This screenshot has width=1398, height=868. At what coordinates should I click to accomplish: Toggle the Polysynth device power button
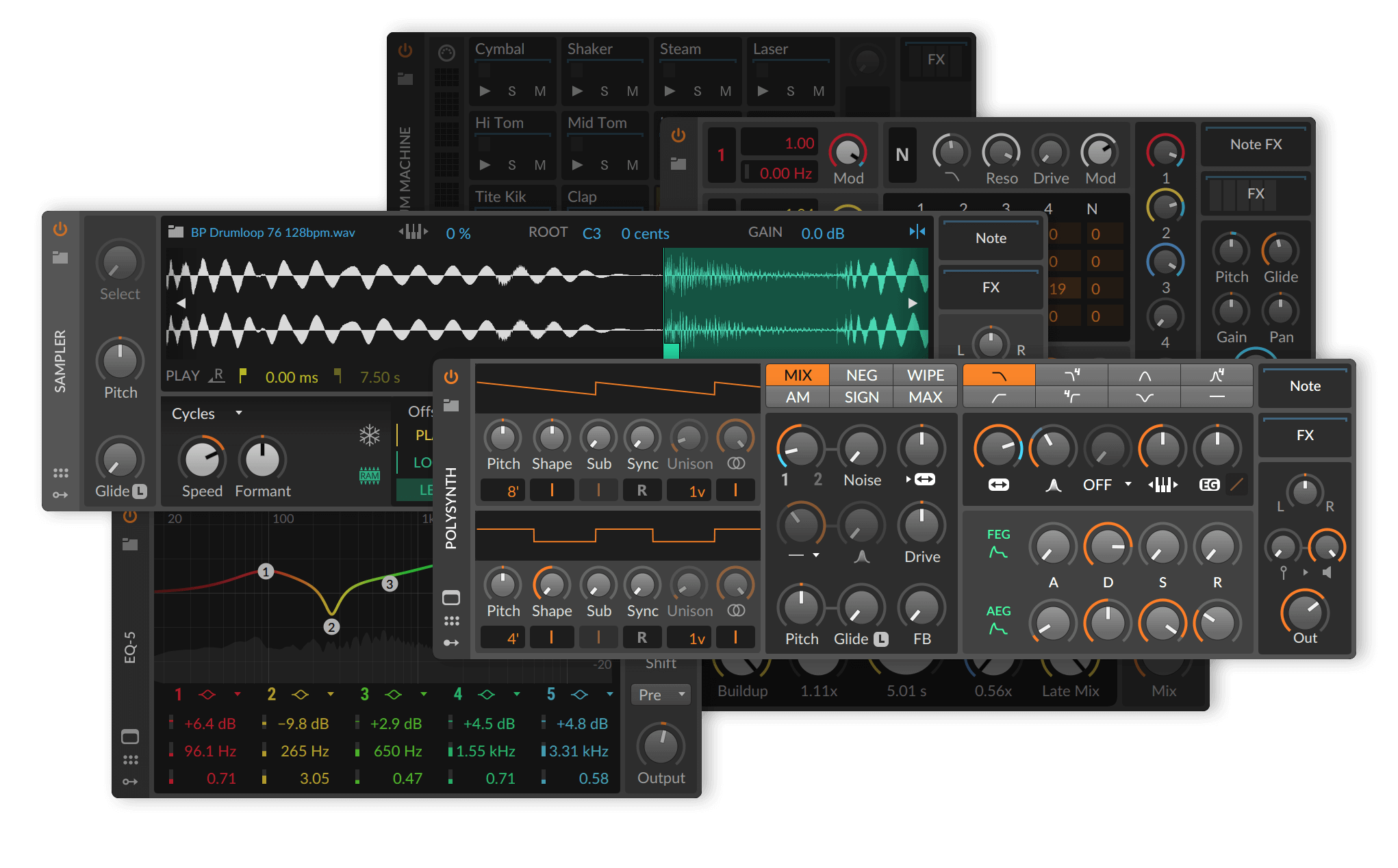tap(451, 376)
